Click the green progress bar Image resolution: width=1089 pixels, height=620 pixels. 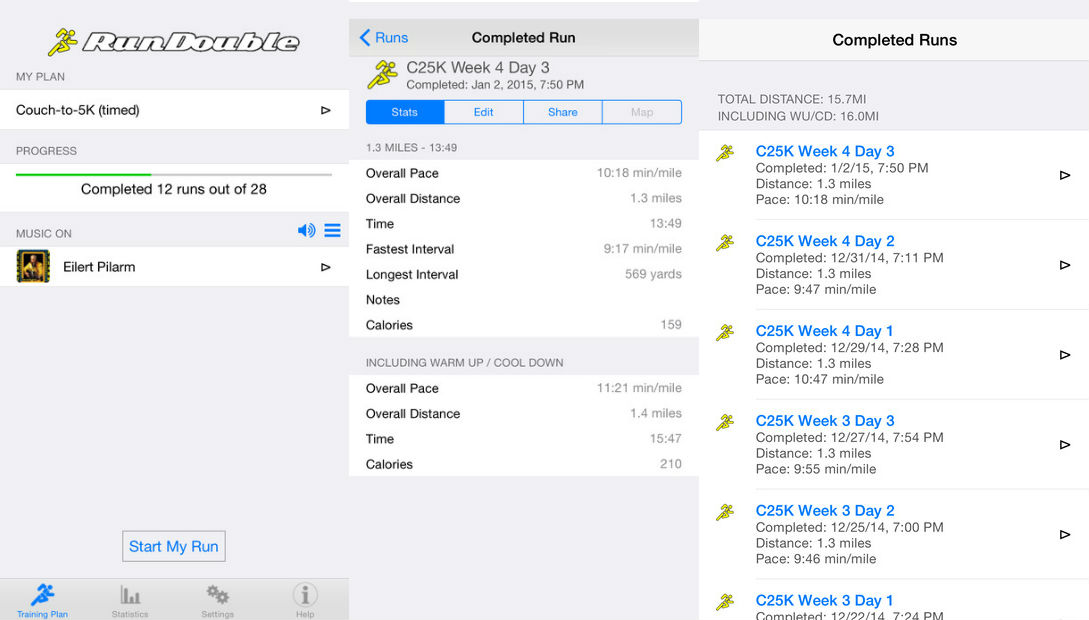[83, 174]
